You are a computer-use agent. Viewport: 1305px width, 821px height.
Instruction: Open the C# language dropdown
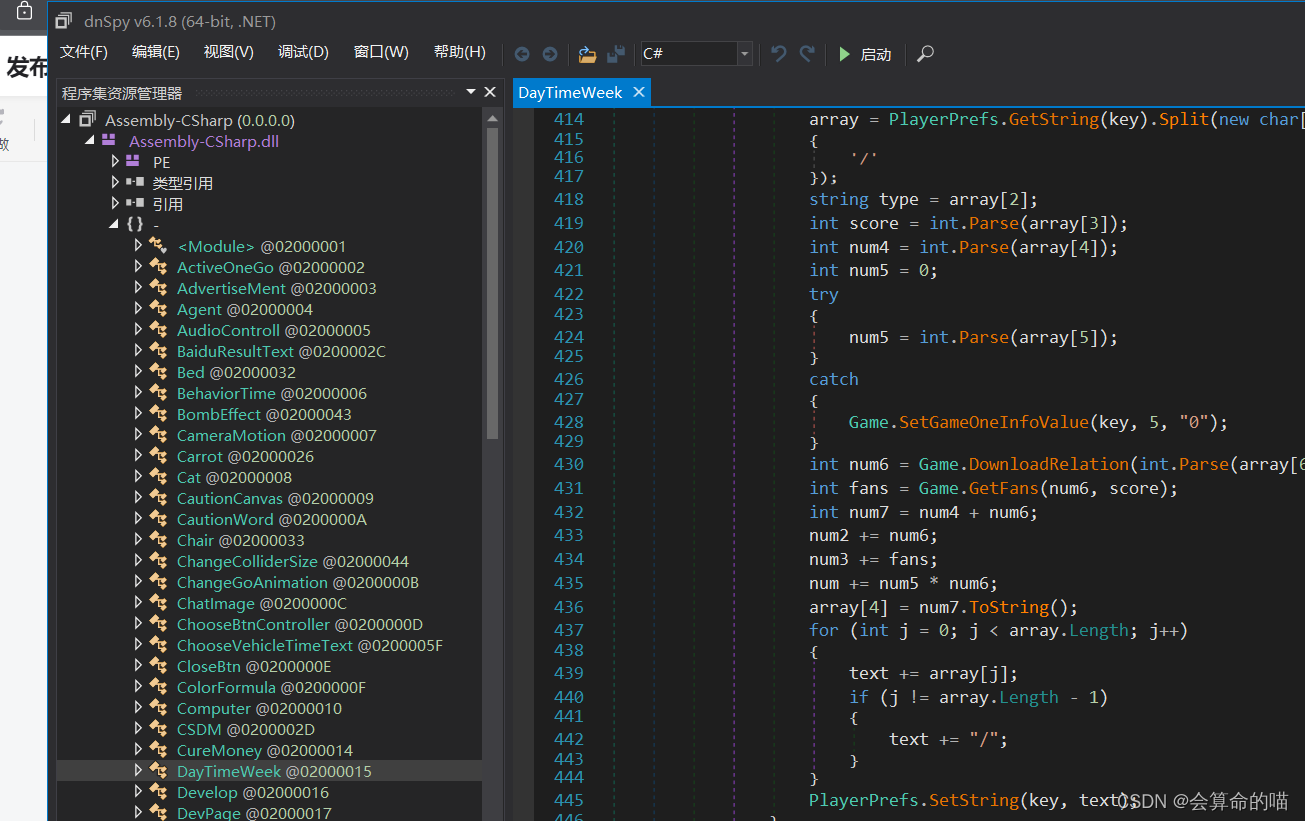[744, 54]
